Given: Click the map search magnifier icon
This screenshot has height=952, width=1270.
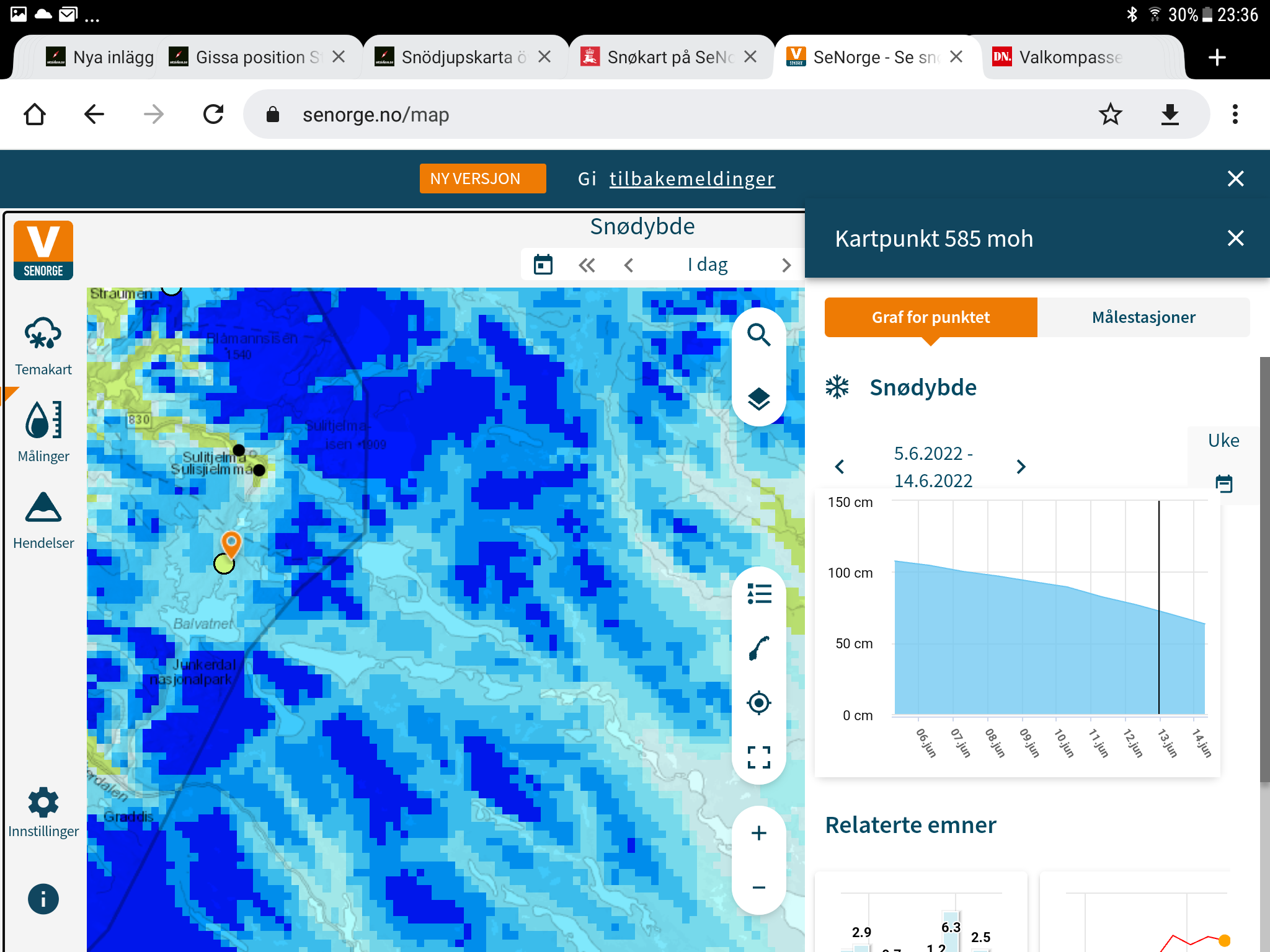Looking at the screenshot, I should 758,335.
